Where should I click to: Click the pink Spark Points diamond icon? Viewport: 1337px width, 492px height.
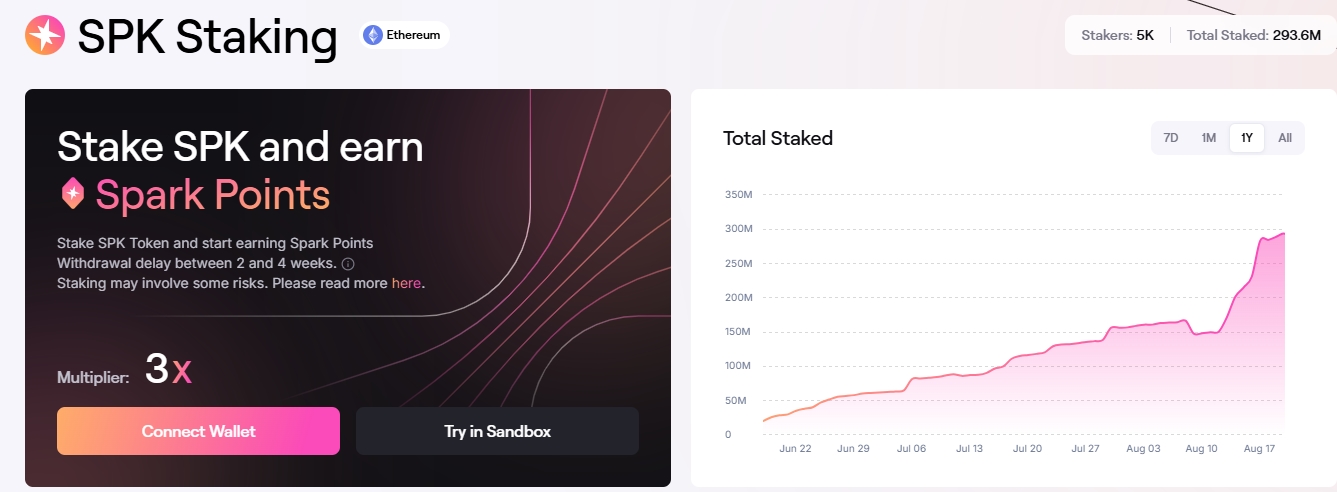coord(72,194)
